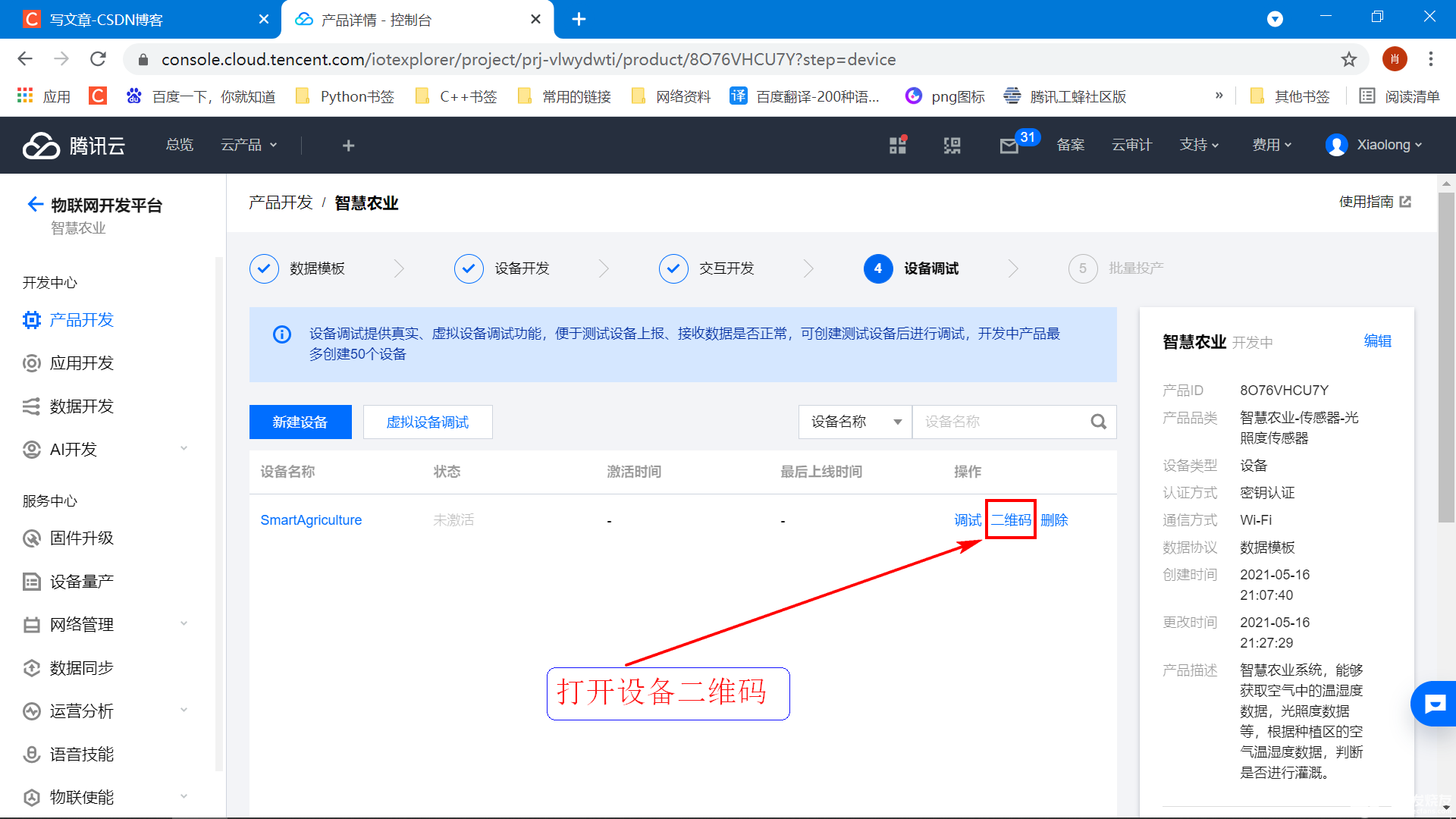Bookmark this page with star icon
The width and height of the screenshot is (1456, 819).
click(1348, 59)
